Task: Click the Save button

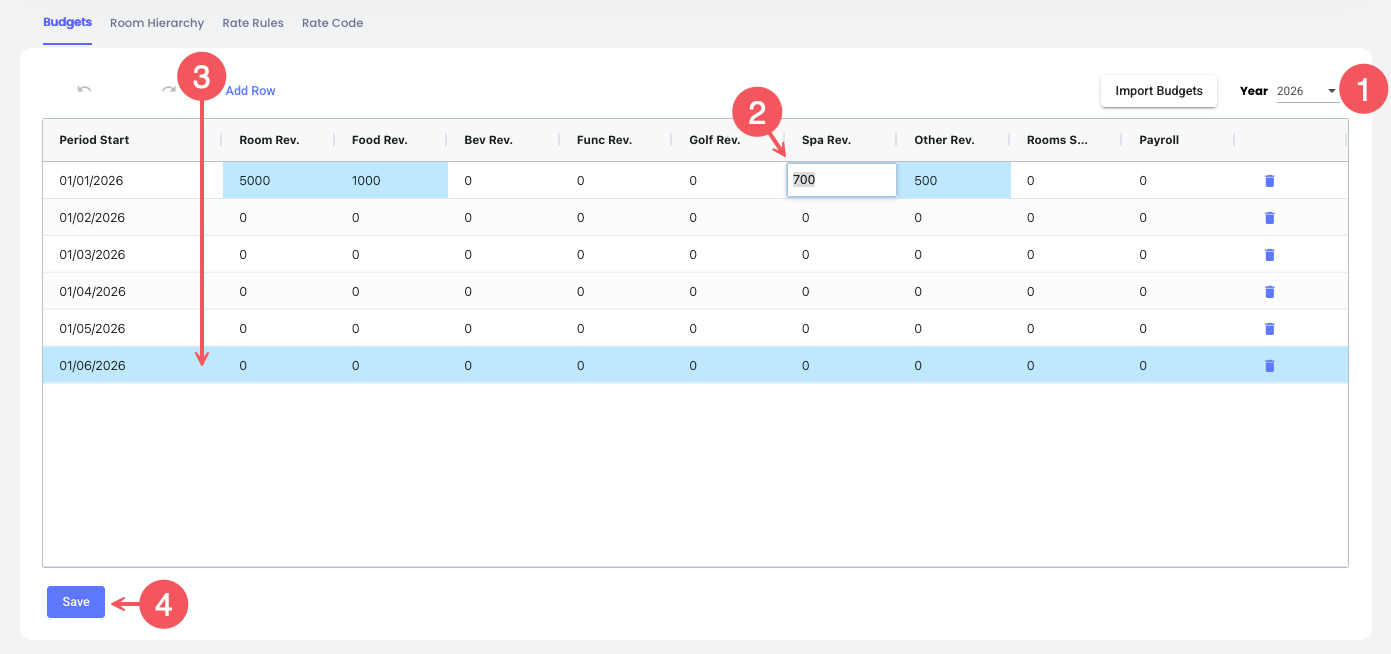Action: (76, 602)
